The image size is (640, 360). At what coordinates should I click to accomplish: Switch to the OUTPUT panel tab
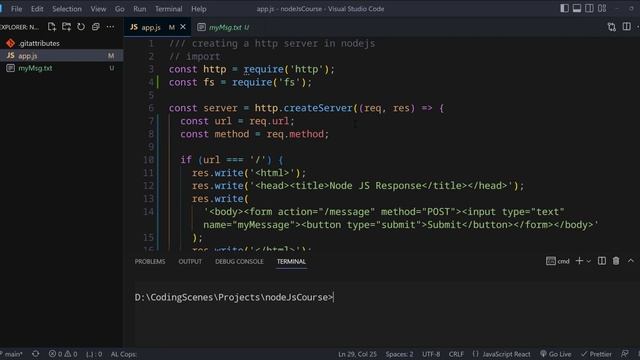click(190, 262)
